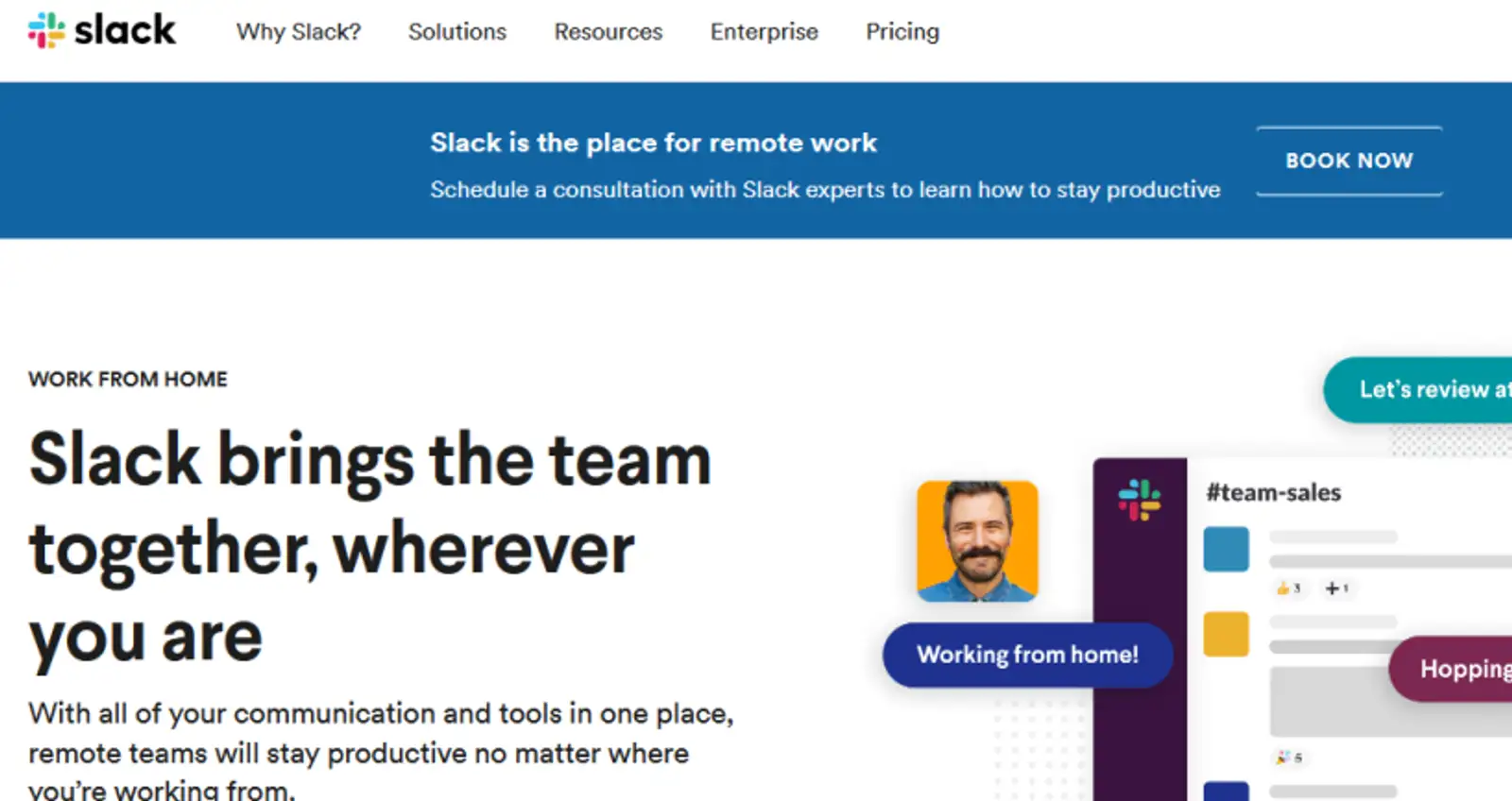Image resolution: width=1512 pixels, height=801 pixels.
Task: Open the Resources menu
Action: pos(609,31)
